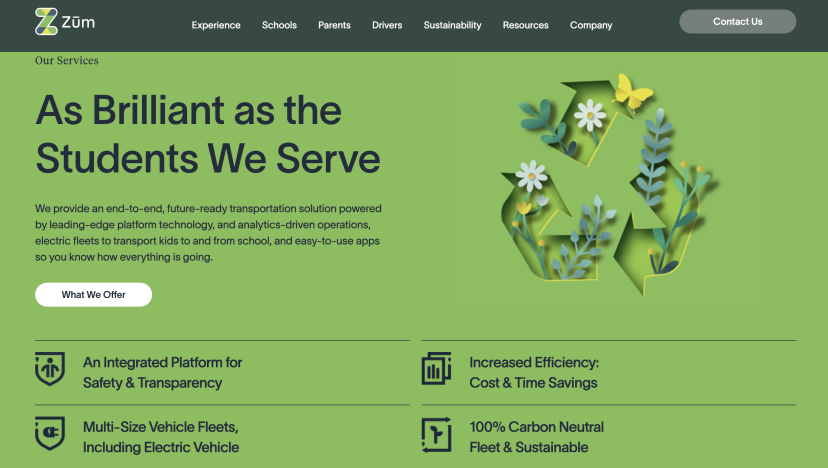Click the Zūm logo in header
Screen dimensions: 828x468
pyautogui.click(x=64, y=22)
